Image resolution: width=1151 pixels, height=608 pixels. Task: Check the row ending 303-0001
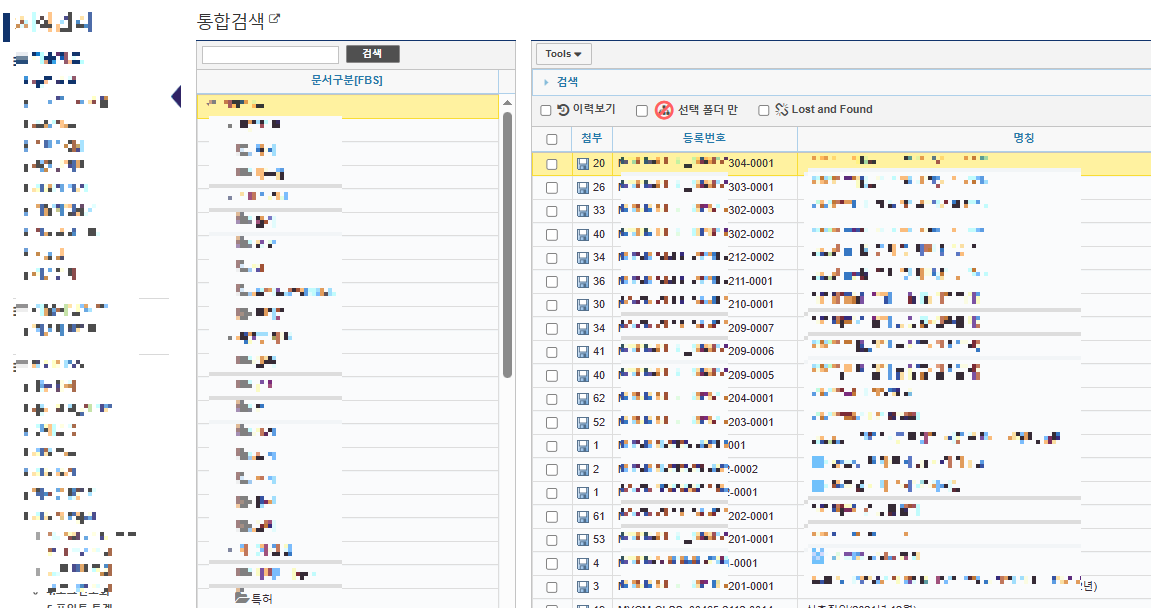click(552, 188)
